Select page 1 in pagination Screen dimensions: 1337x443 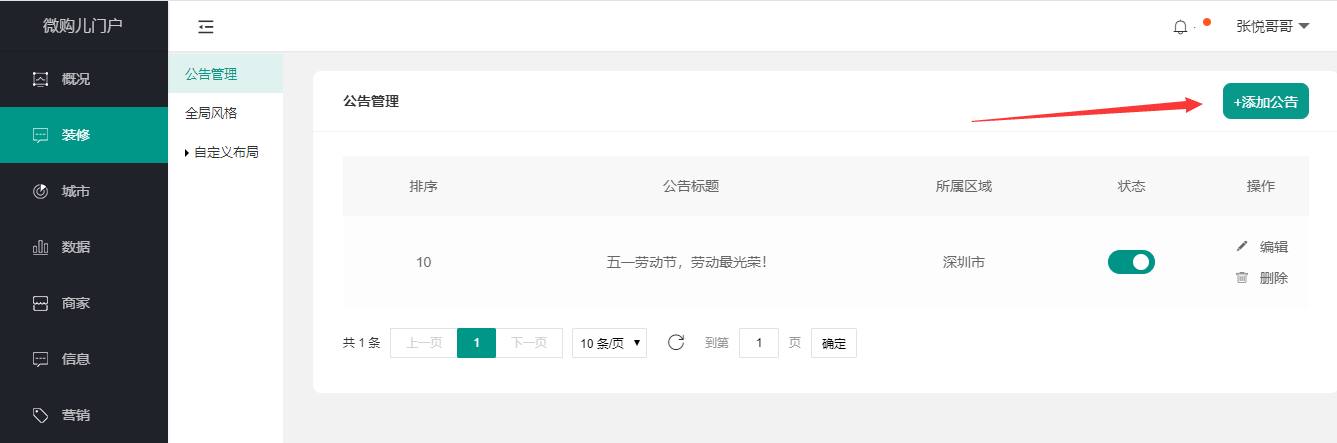pos(477,343)
